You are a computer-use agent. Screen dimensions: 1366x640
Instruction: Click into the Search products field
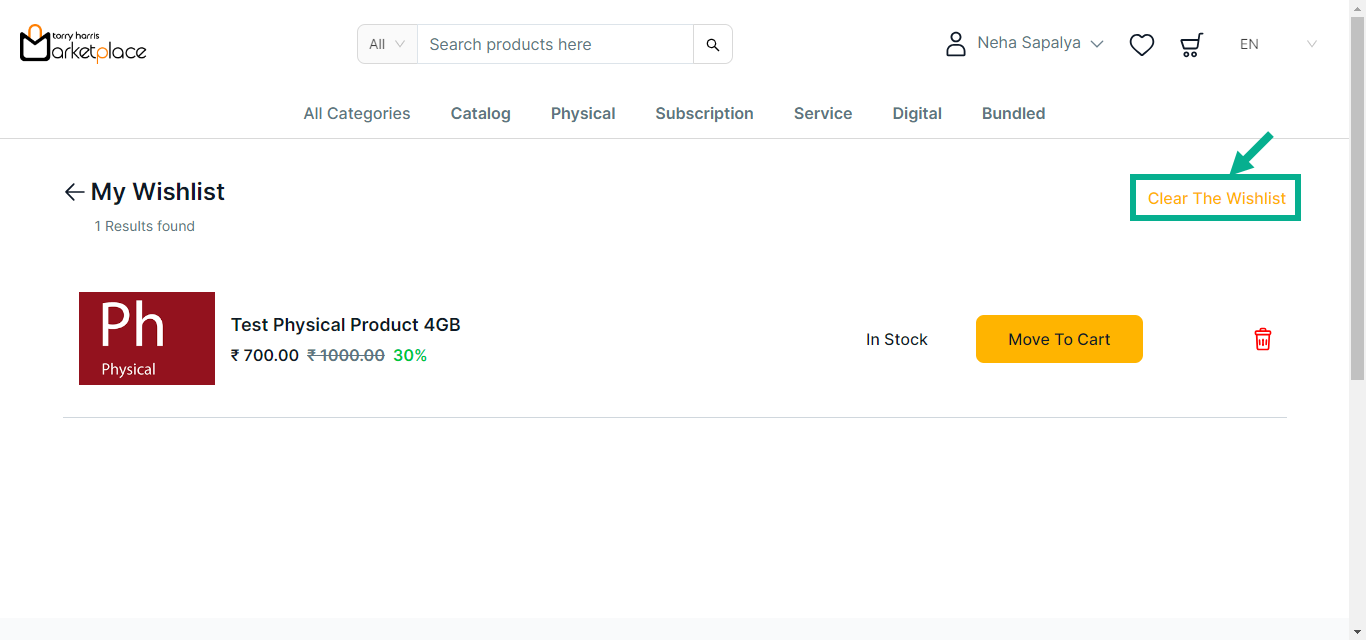click(555, 44)
